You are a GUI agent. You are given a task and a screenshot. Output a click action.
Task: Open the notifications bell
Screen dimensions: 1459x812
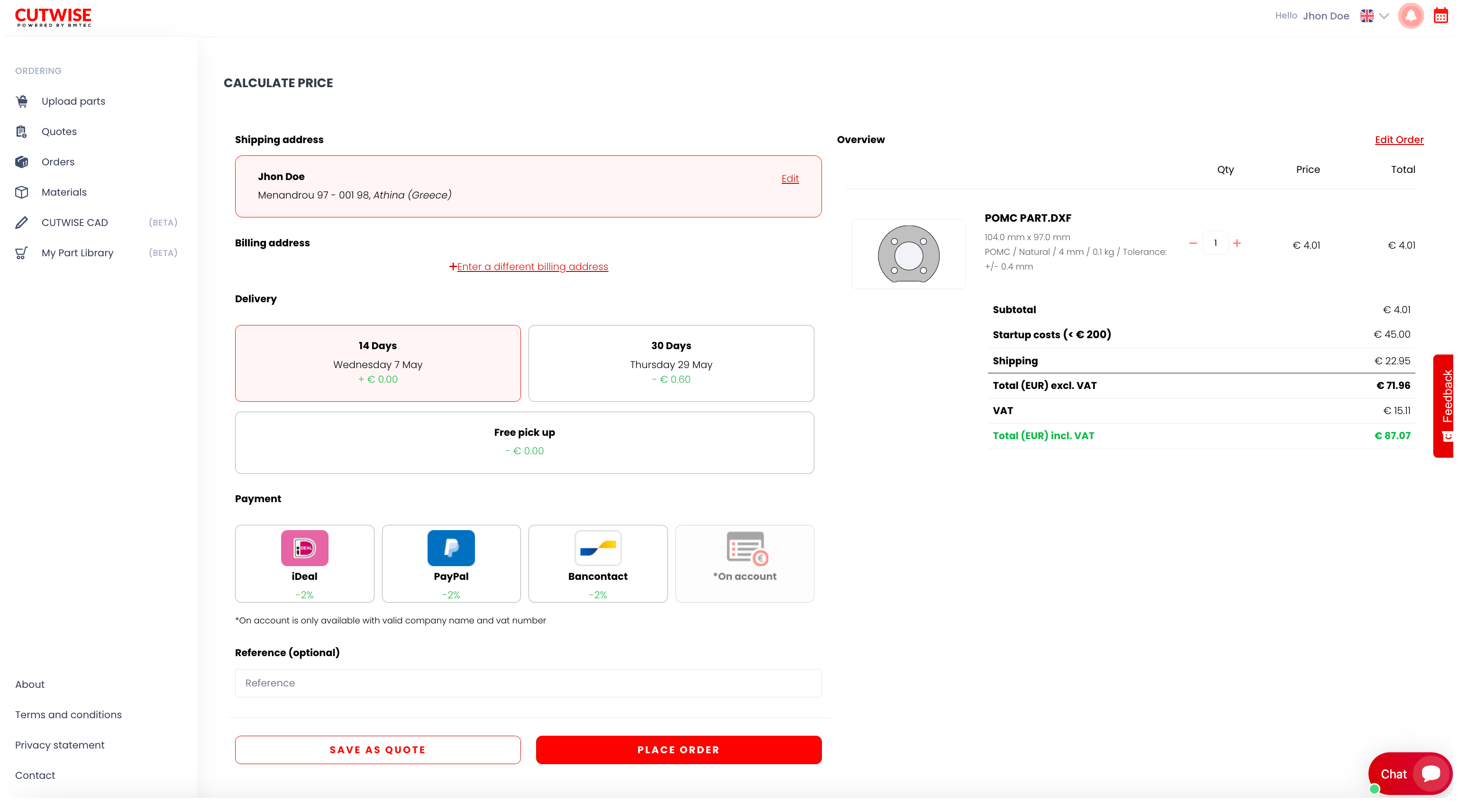click(1411, 16)
